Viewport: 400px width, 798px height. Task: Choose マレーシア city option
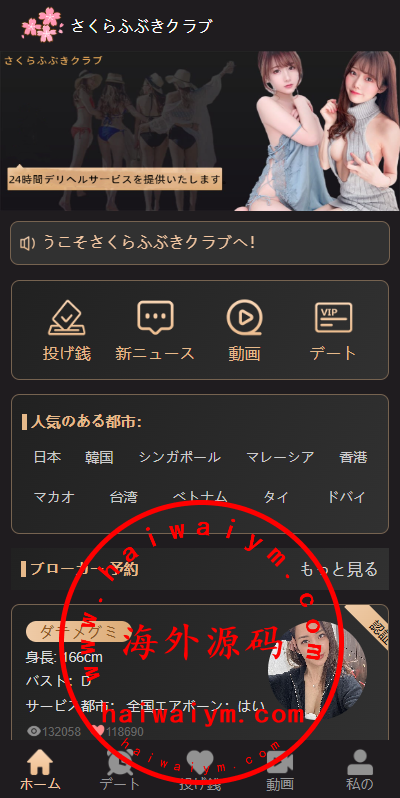[x=280, y=457]
